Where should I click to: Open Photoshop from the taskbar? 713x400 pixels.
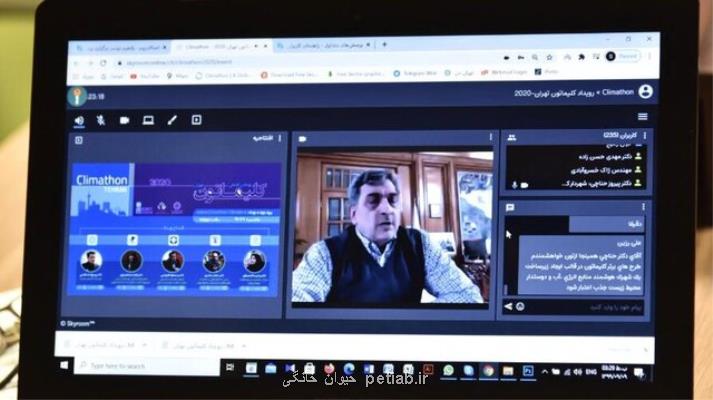[528, 371]
